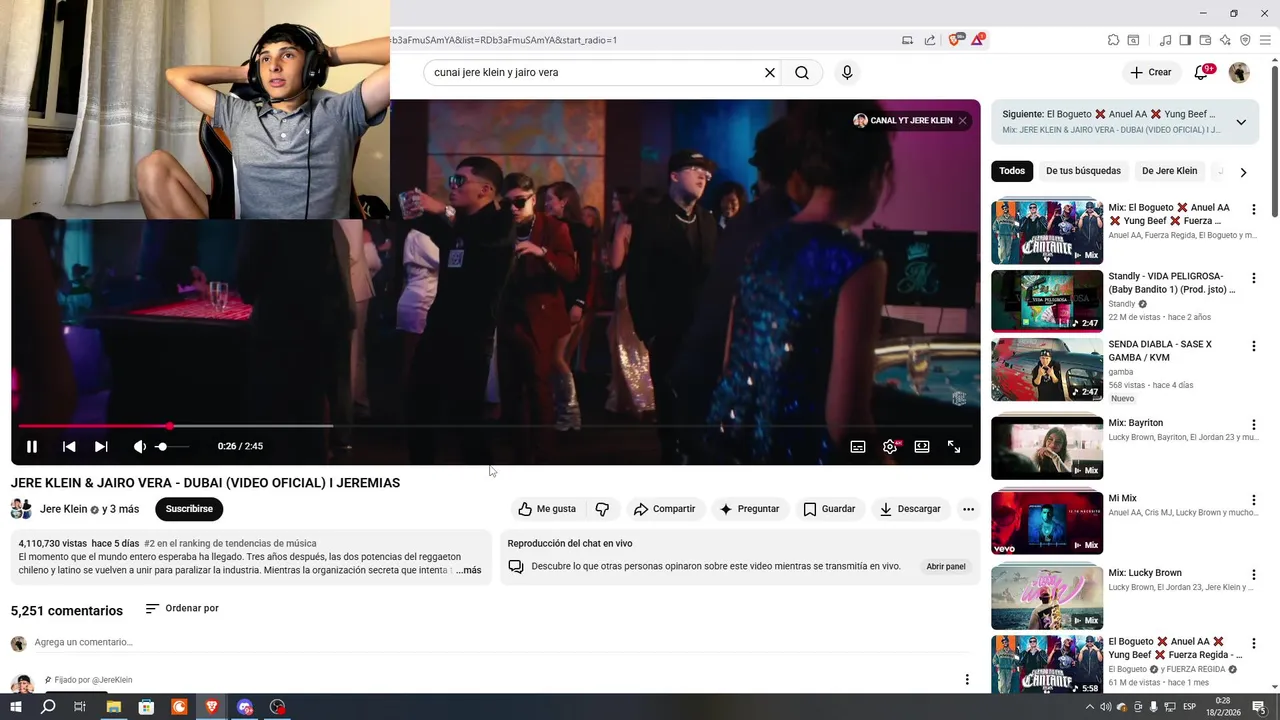Click the Brave Rewards triangle icon
Image resolution: width=1280 pixels, height=720 pixels.
coord(977,40)
